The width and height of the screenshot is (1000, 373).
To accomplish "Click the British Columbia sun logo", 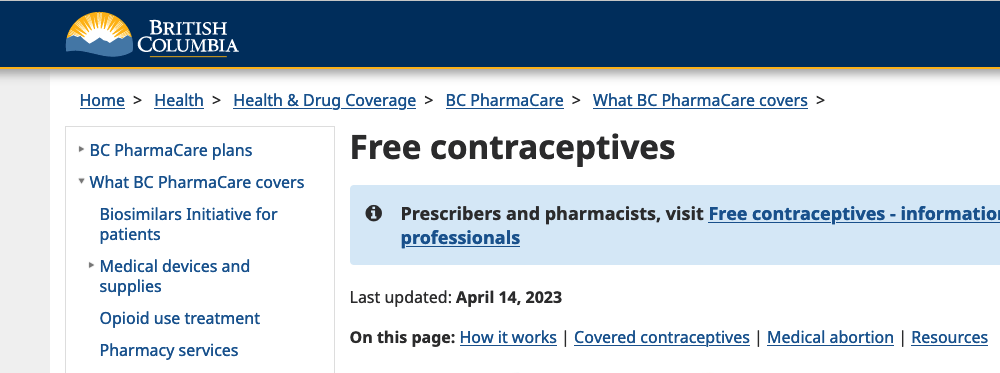I will click(99, 34).
